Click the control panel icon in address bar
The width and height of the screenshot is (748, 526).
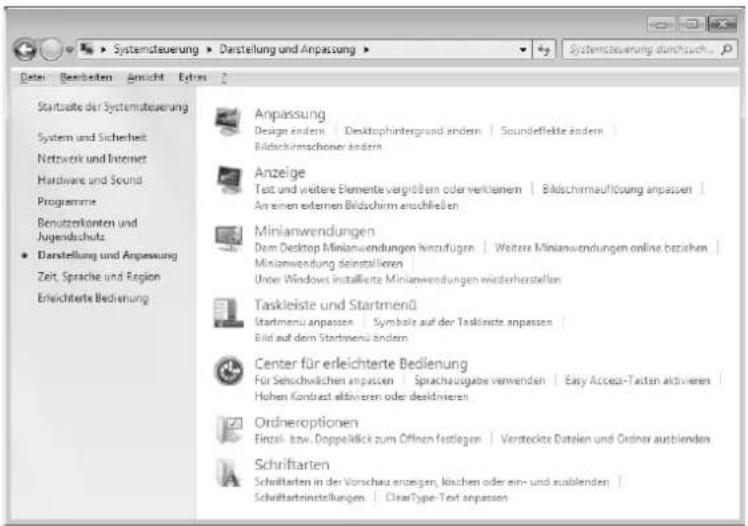pos(87,49)
